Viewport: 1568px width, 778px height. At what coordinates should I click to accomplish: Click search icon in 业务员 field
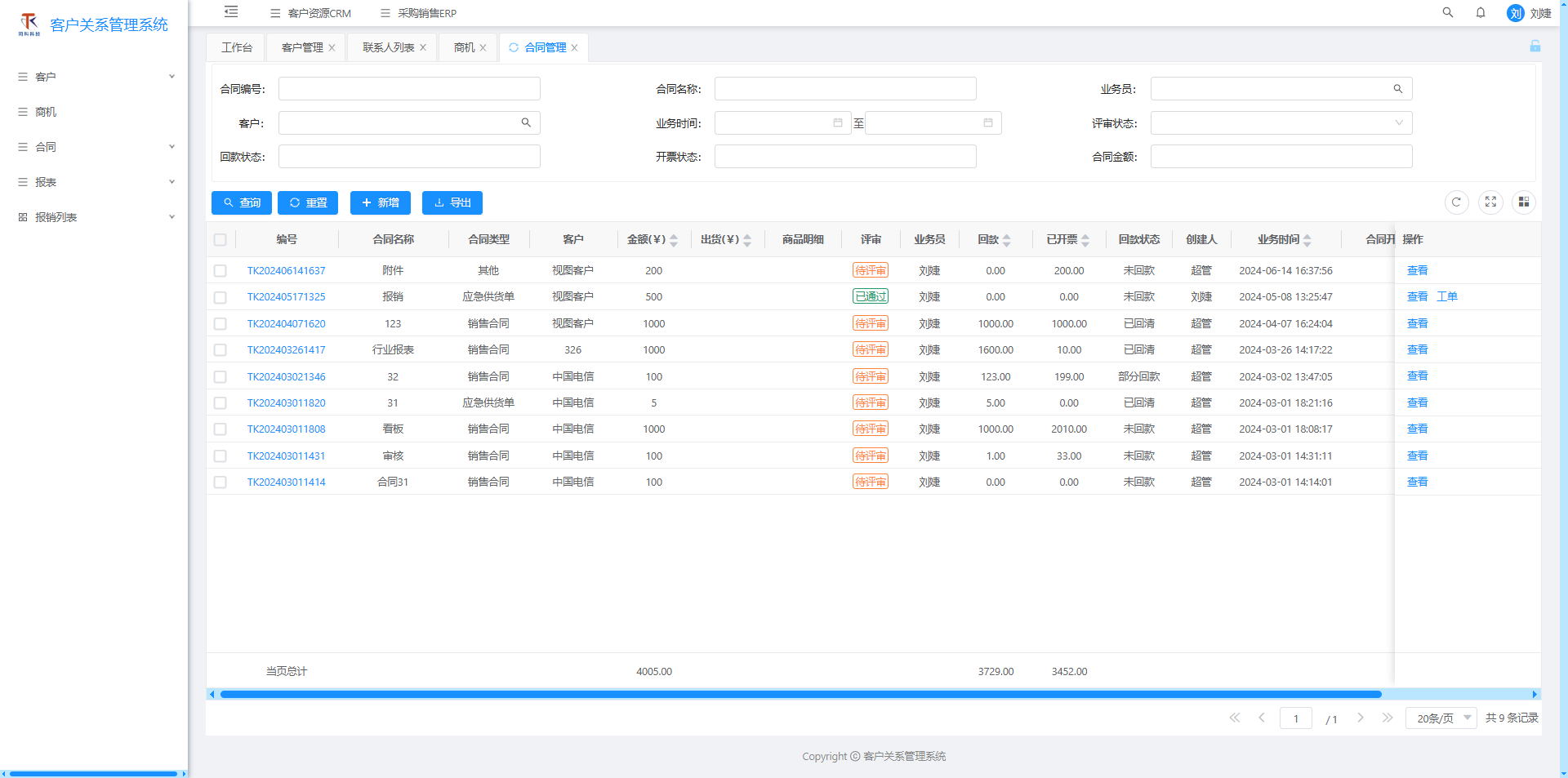coord(1398,89)
